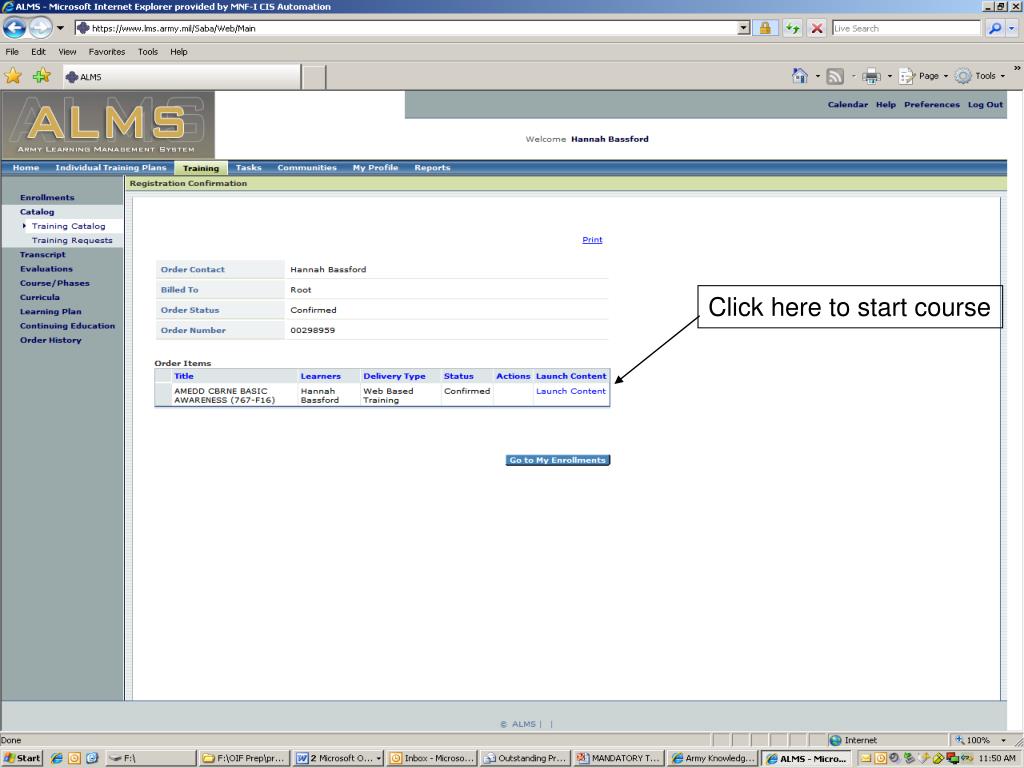This screenshot has width=1024, height=768.
Task: Click the Favorites Center star icon
Action: point(13,76)
